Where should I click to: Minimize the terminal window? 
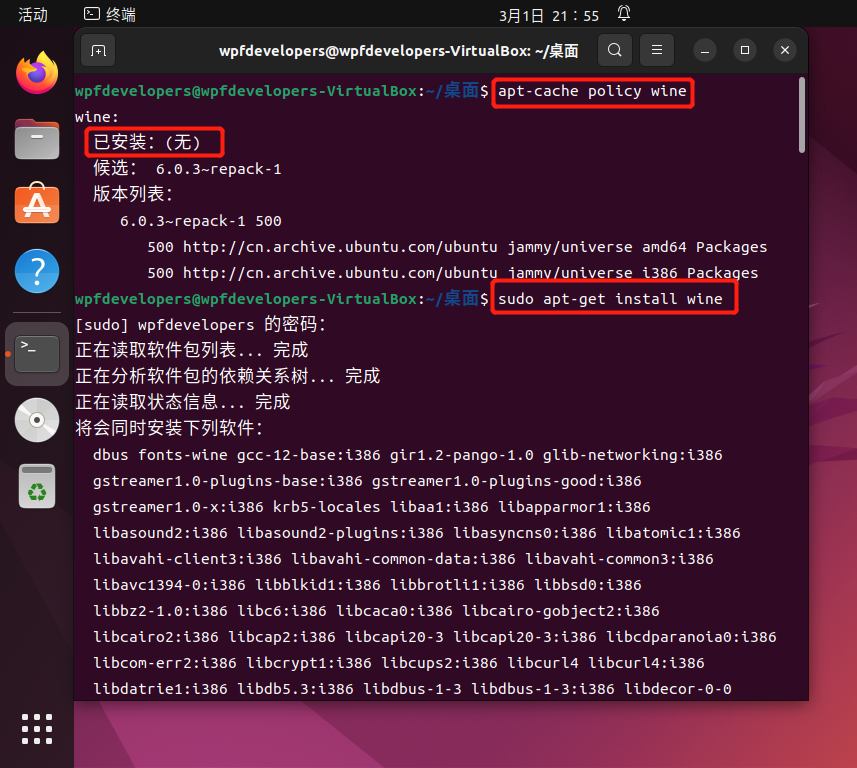pos(705,50)
